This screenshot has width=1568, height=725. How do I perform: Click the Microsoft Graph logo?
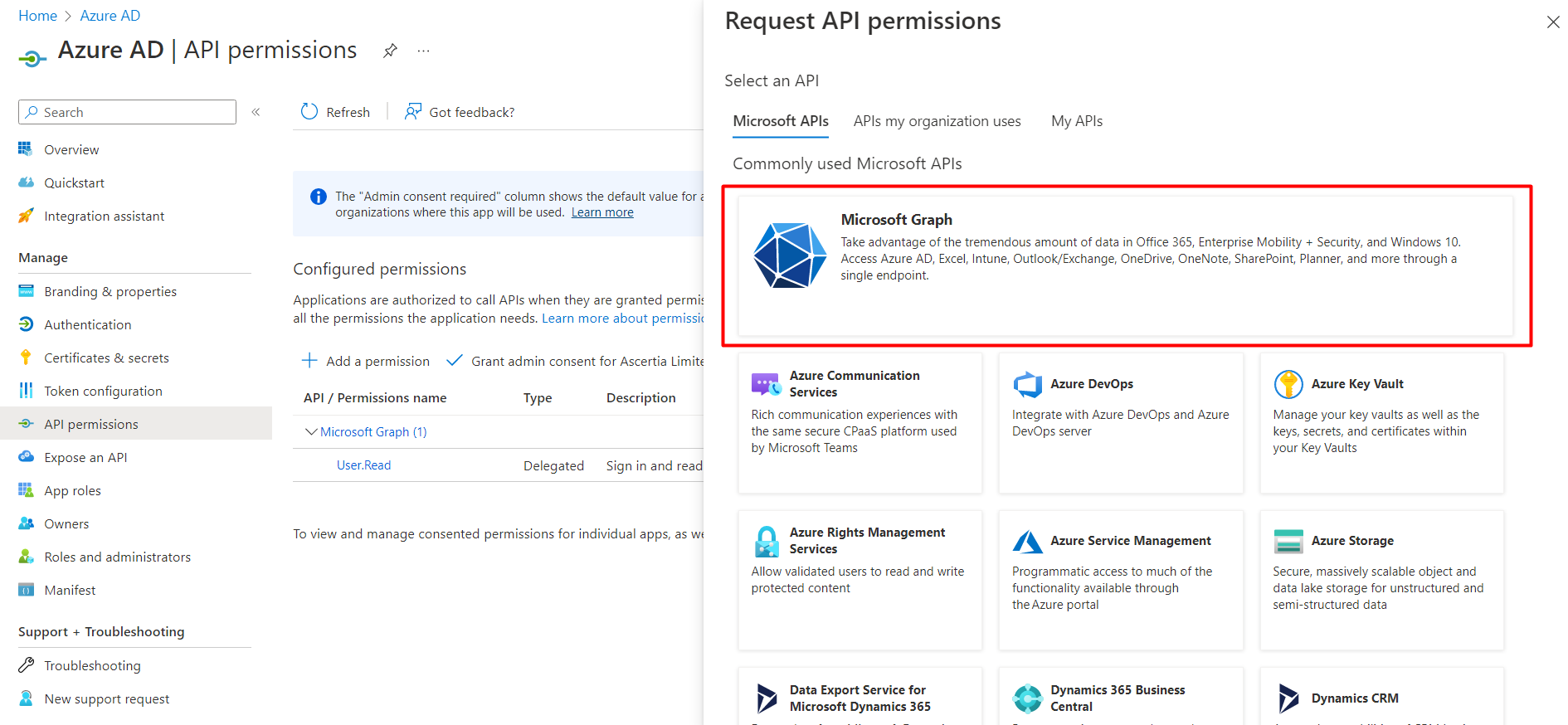(790, 255)
